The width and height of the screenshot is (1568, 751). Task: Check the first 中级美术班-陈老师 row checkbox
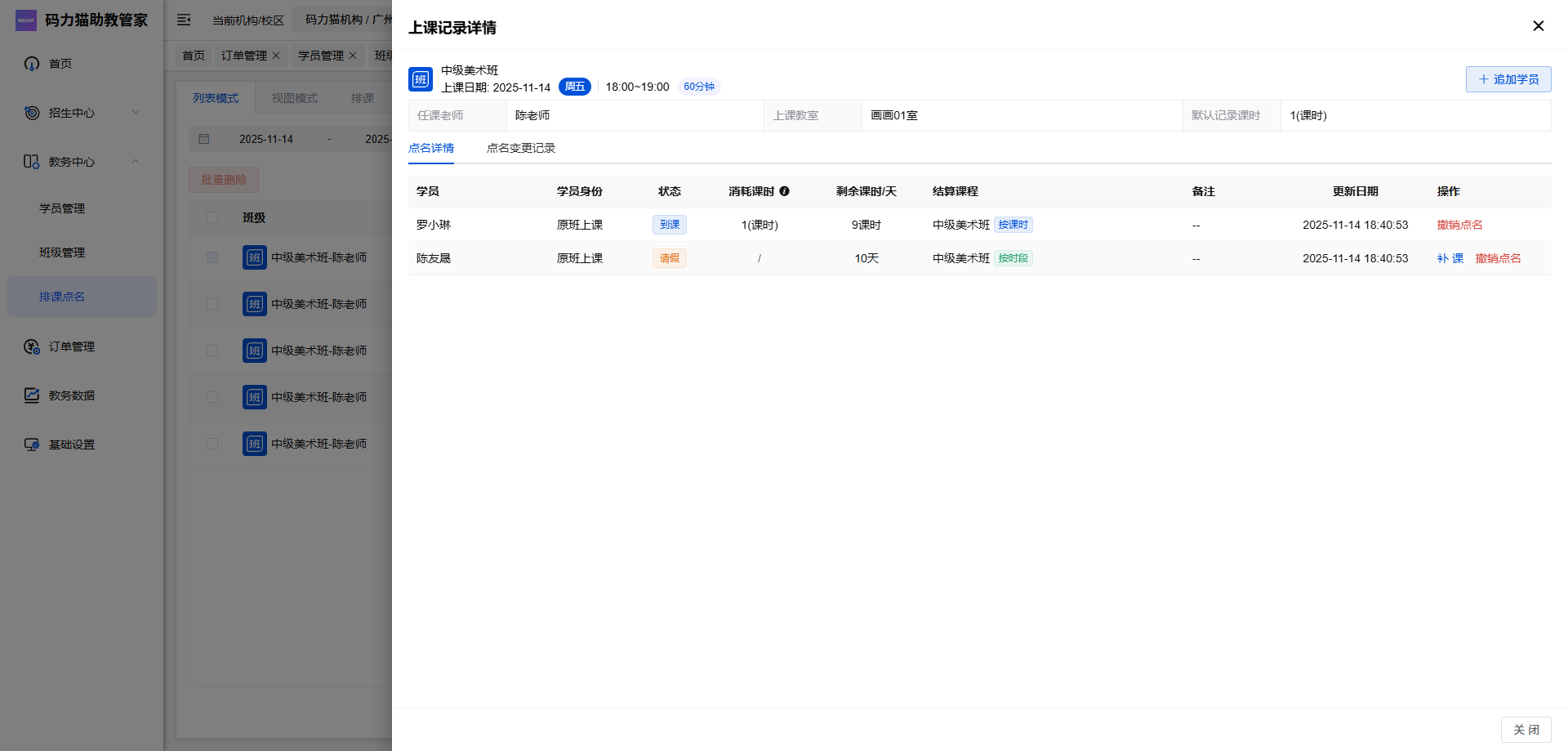click(212, 257)
